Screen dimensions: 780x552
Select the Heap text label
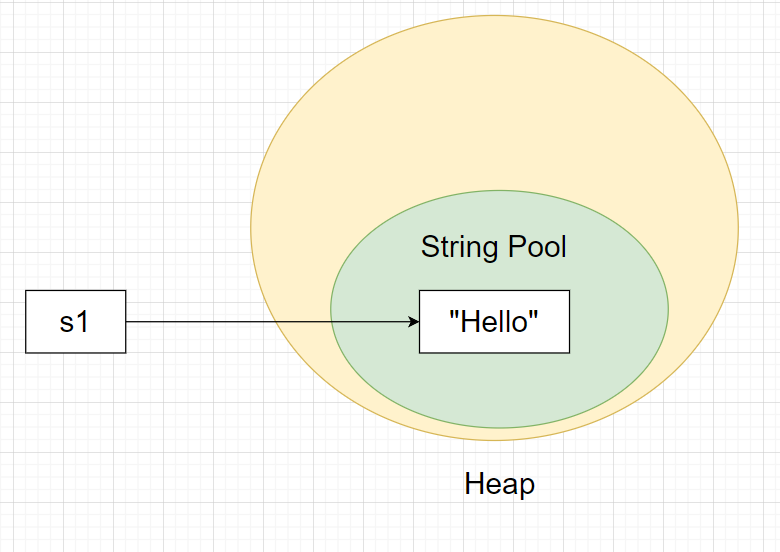pos(499,485)
